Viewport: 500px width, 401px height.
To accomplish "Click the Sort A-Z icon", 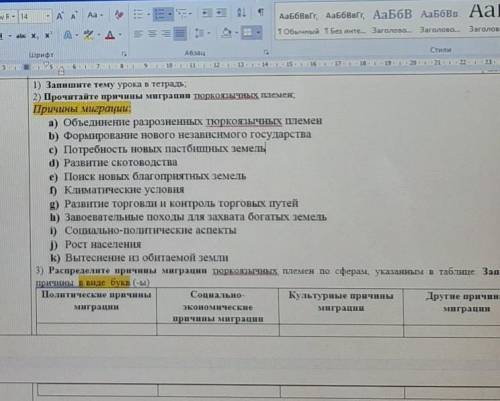I will [241, 13].
